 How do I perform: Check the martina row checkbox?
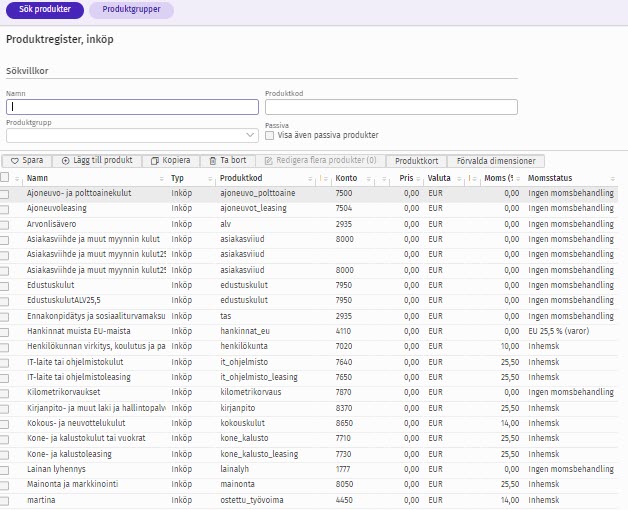tap(4, 501)
